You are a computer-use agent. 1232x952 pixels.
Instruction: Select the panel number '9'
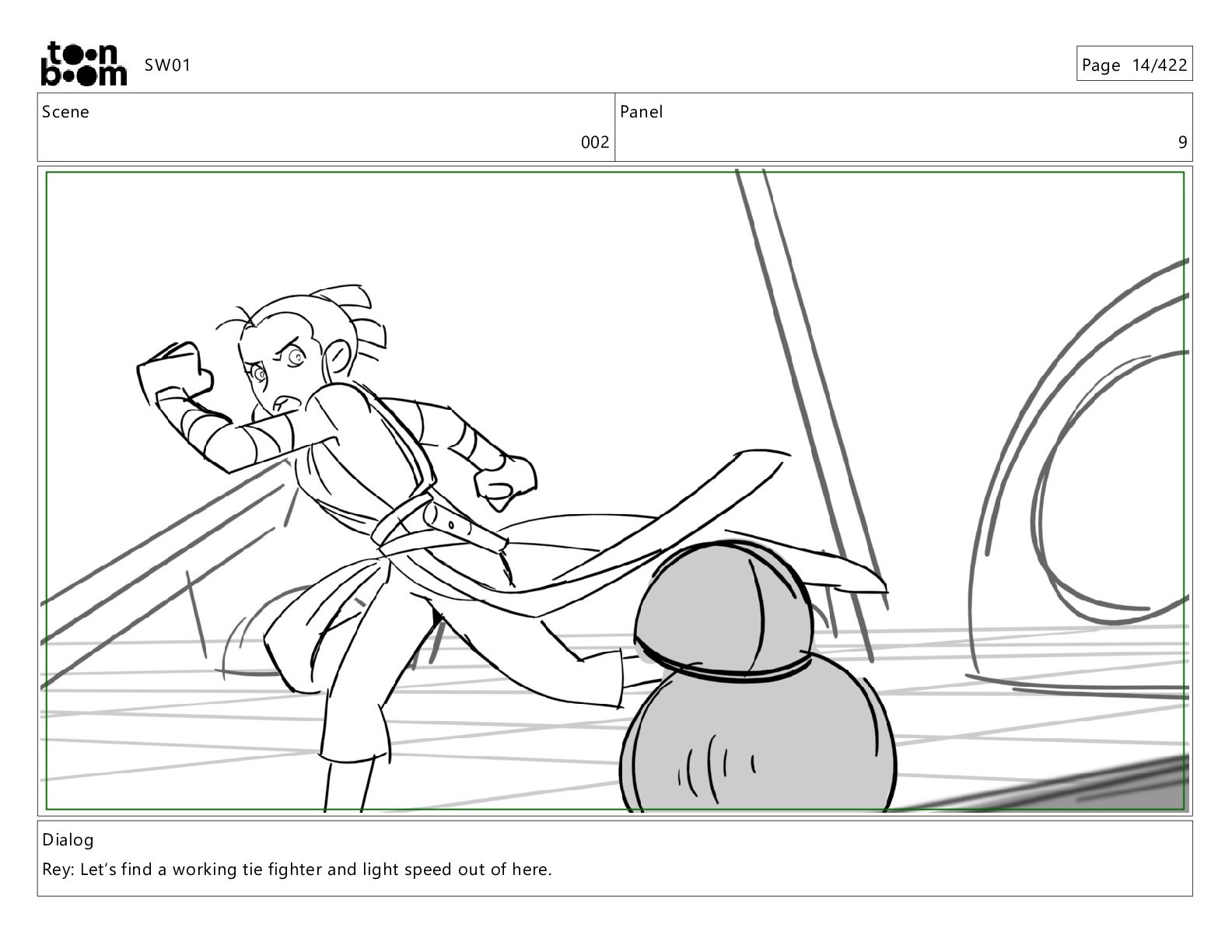click(x=1182, y=142)
